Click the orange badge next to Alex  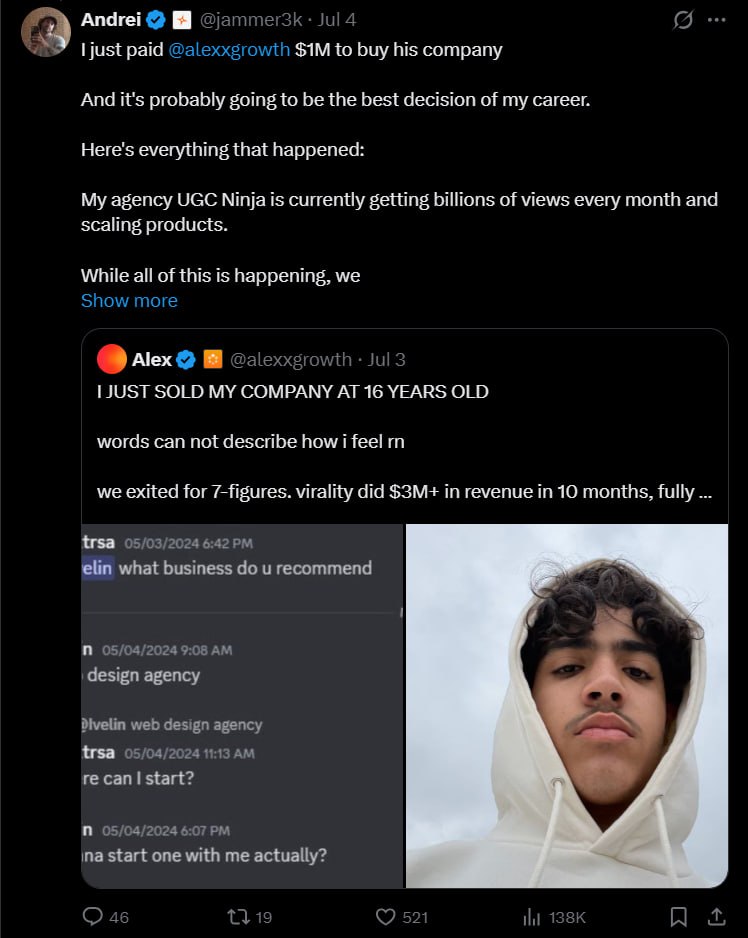point(212,360)
